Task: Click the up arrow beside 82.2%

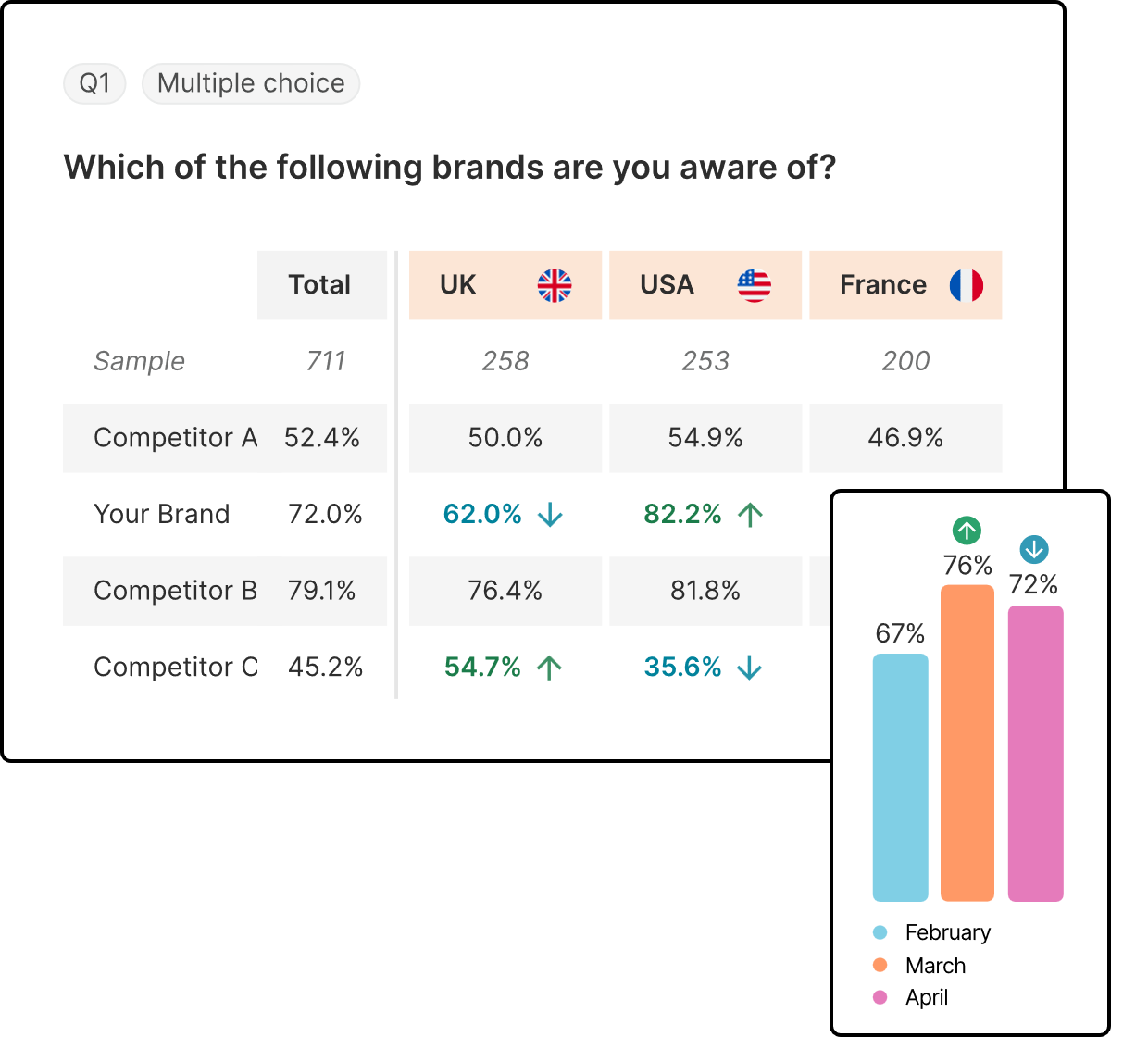Action: (750, 515)
